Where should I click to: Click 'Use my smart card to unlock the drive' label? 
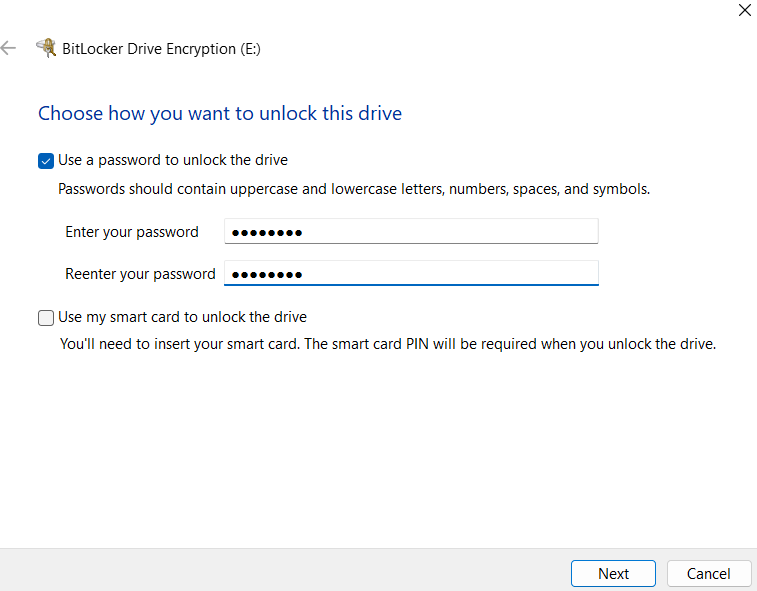182,317
